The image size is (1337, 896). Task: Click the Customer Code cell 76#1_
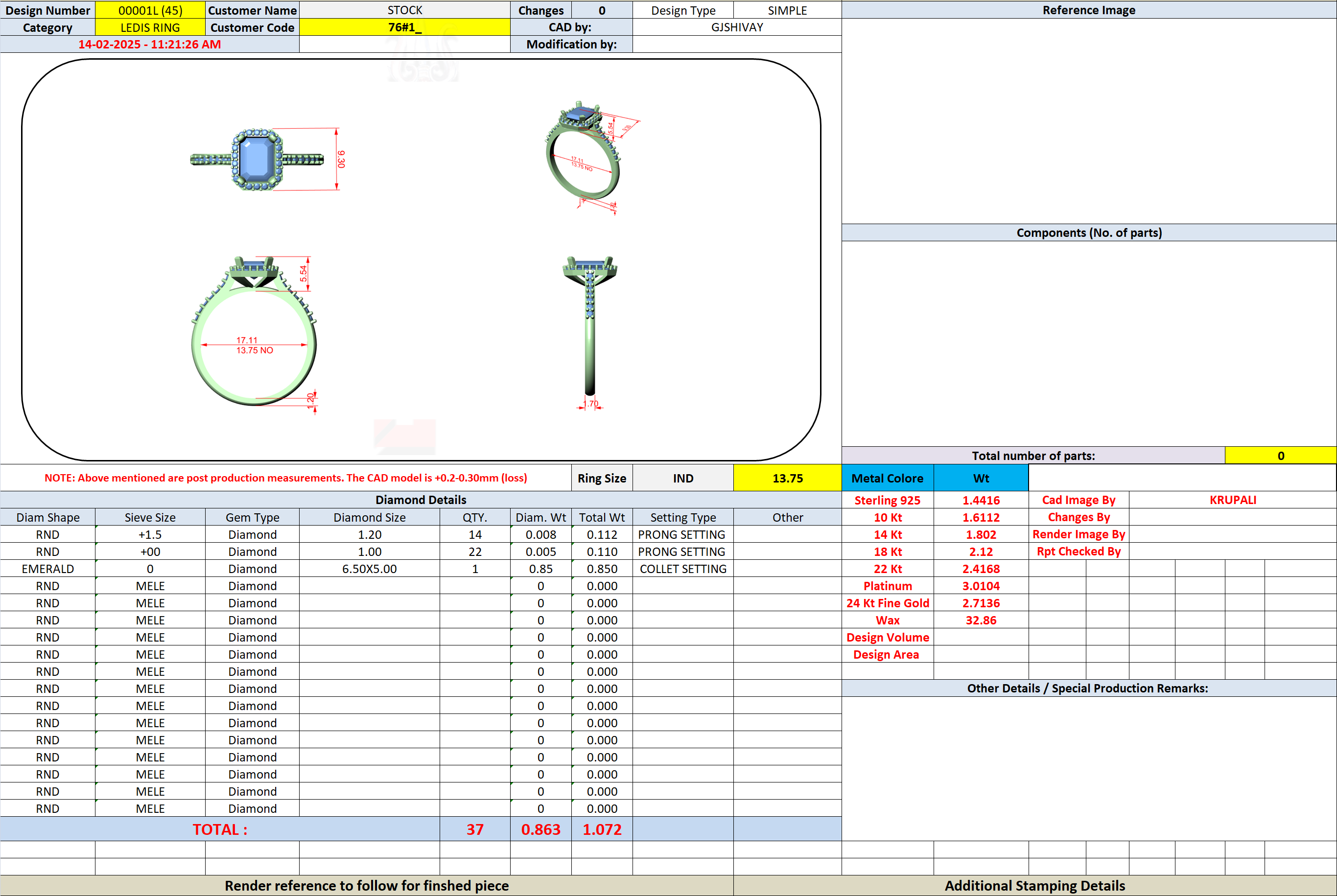pos(405,27)
